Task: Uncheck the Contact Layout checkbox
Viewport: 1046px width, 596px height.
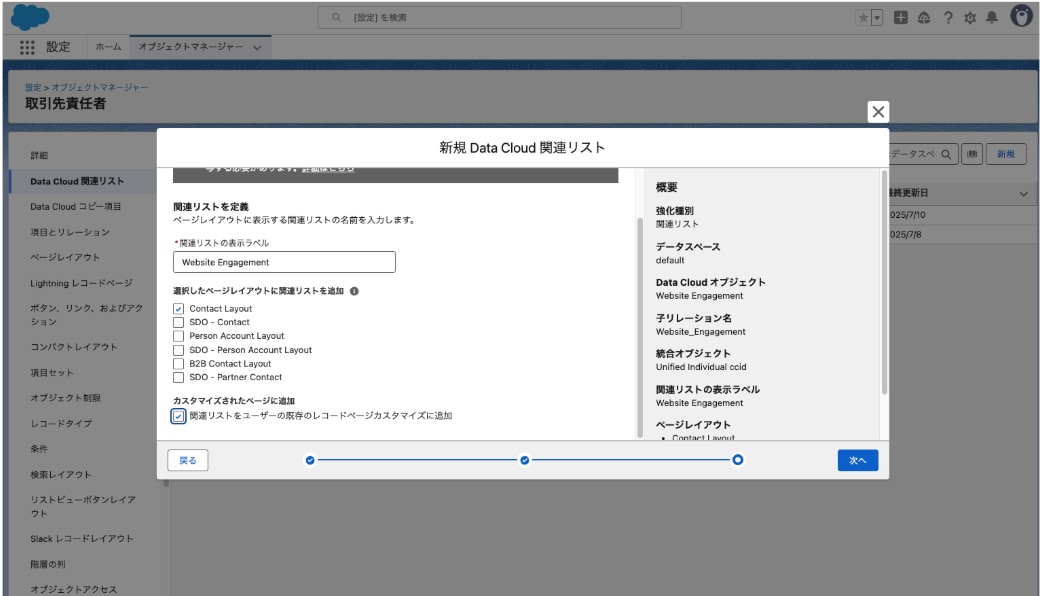Action: tap(178, 309)
